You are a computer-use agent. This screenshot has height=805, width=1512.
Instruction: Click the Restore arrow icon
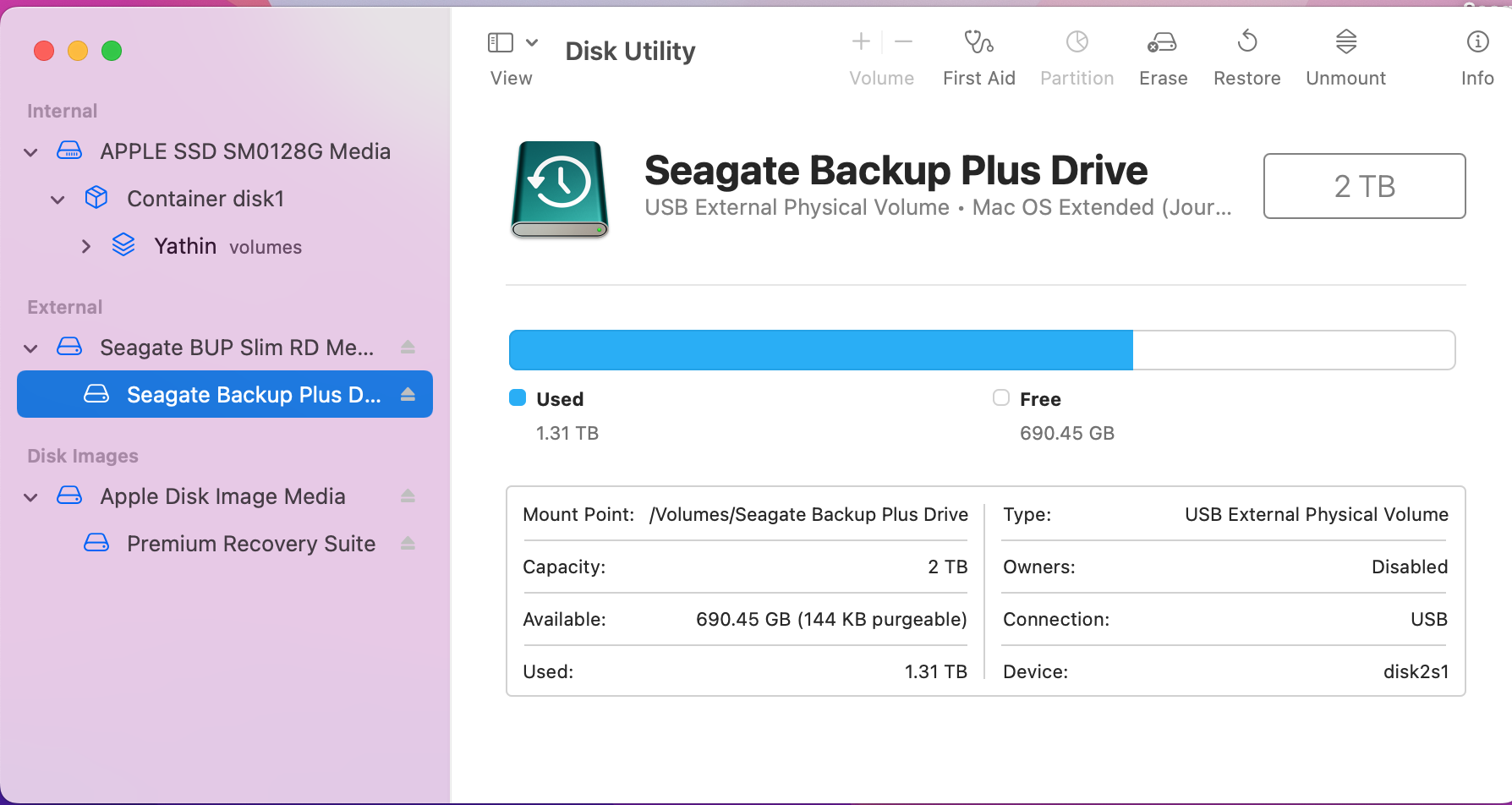[x=1246, y=42]
